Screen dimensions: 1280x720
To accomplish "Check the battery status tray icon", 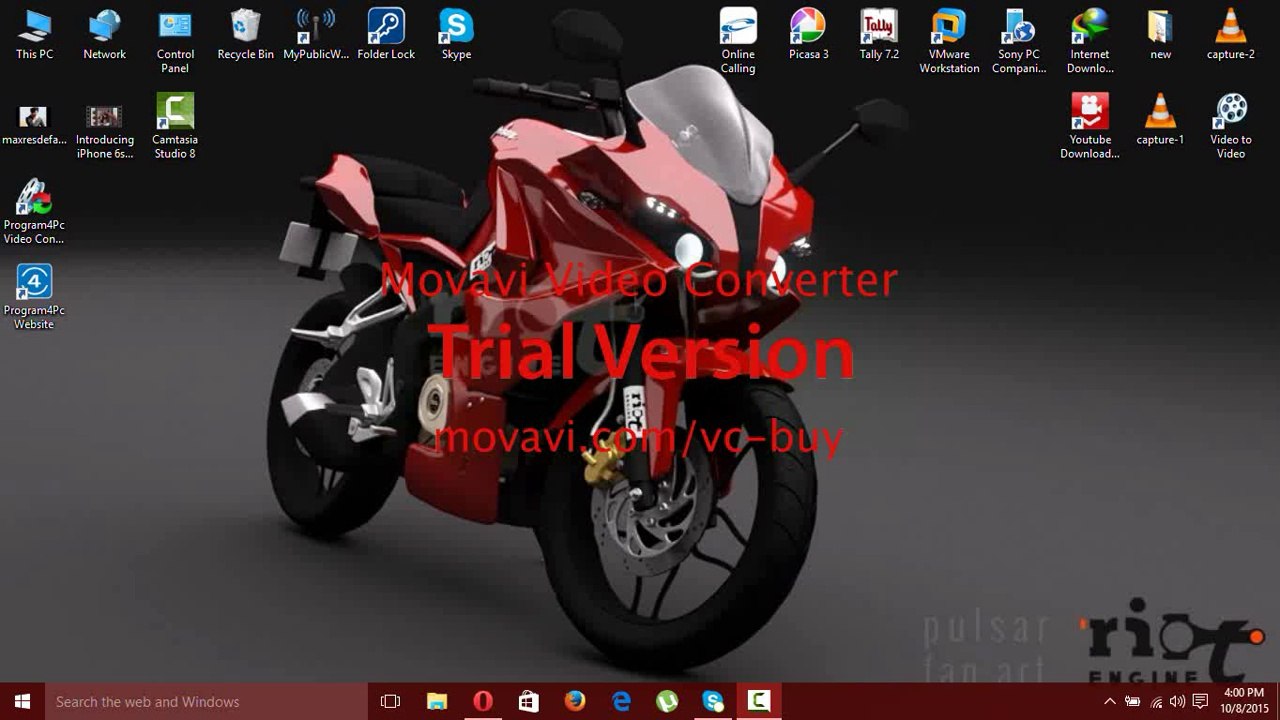I will (x=1133, y=702).
